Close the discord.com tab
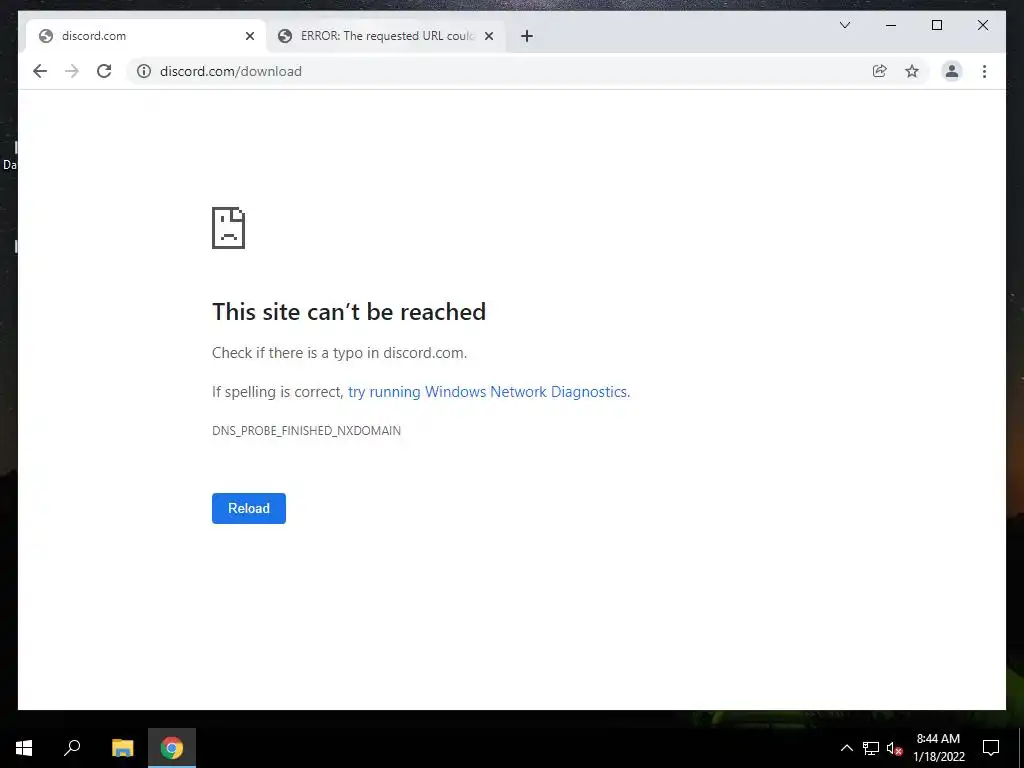Image resolution: width=1024 pixels, height=768 pixels. click(249, 36)
